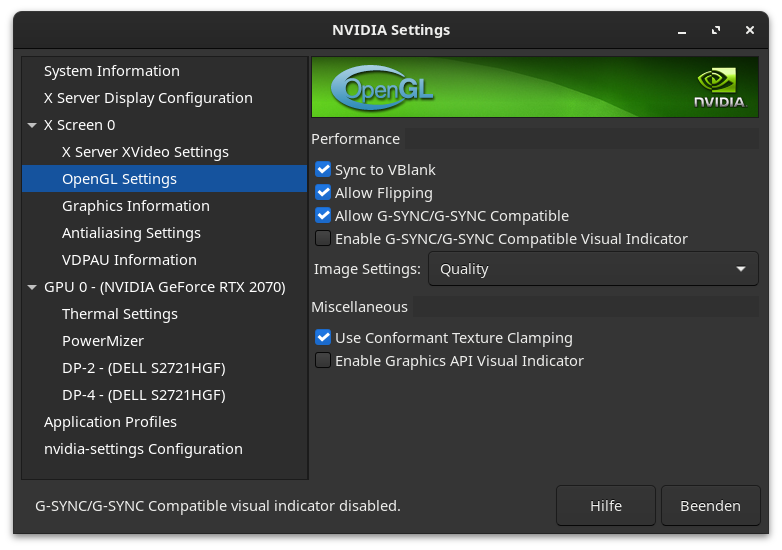782x550 pixels.
Task: Click the Beenden button
Action: point(710,506)
